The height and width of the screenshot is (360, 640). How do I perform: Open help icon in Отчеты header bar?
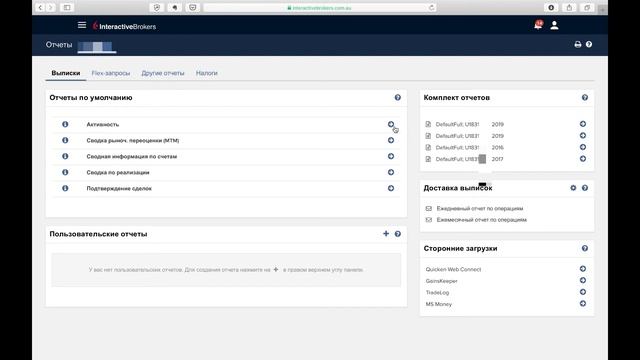tap(589, 44)
